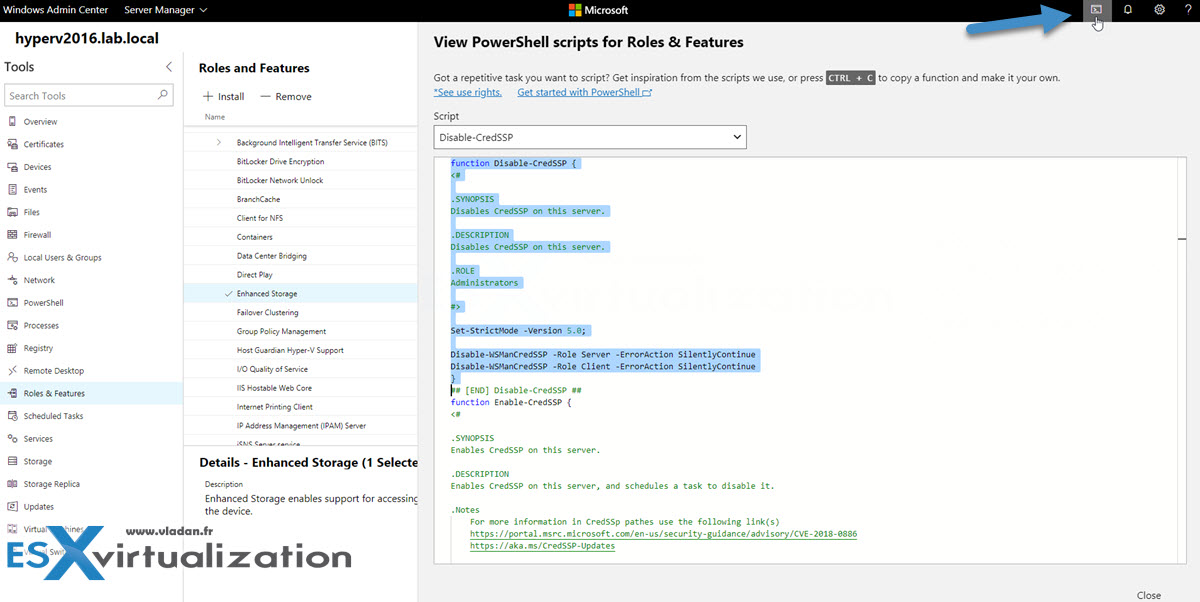The image size is (1200, 602).
Task: Open the Certificates tool icon
Action: click(13, 144)
